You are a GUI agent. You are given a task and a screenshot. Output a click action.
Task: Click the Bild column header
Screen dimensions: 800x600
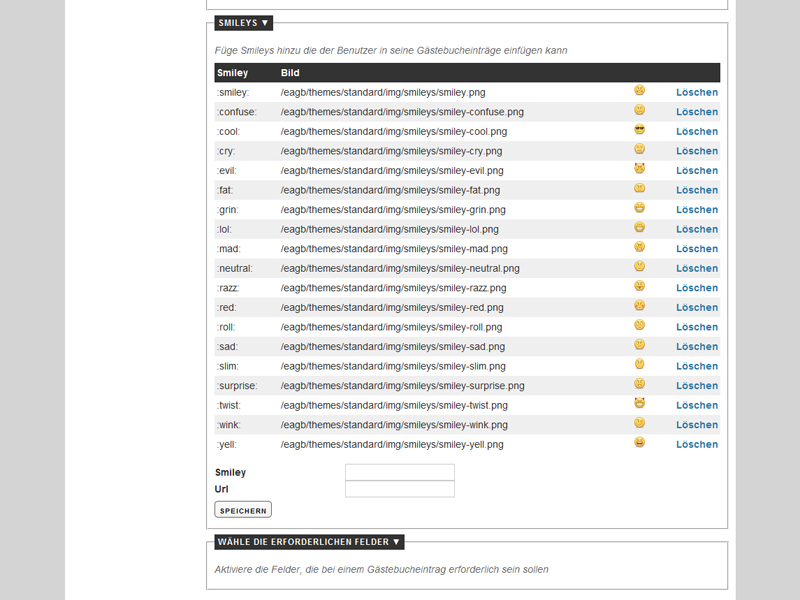[290, 72]
